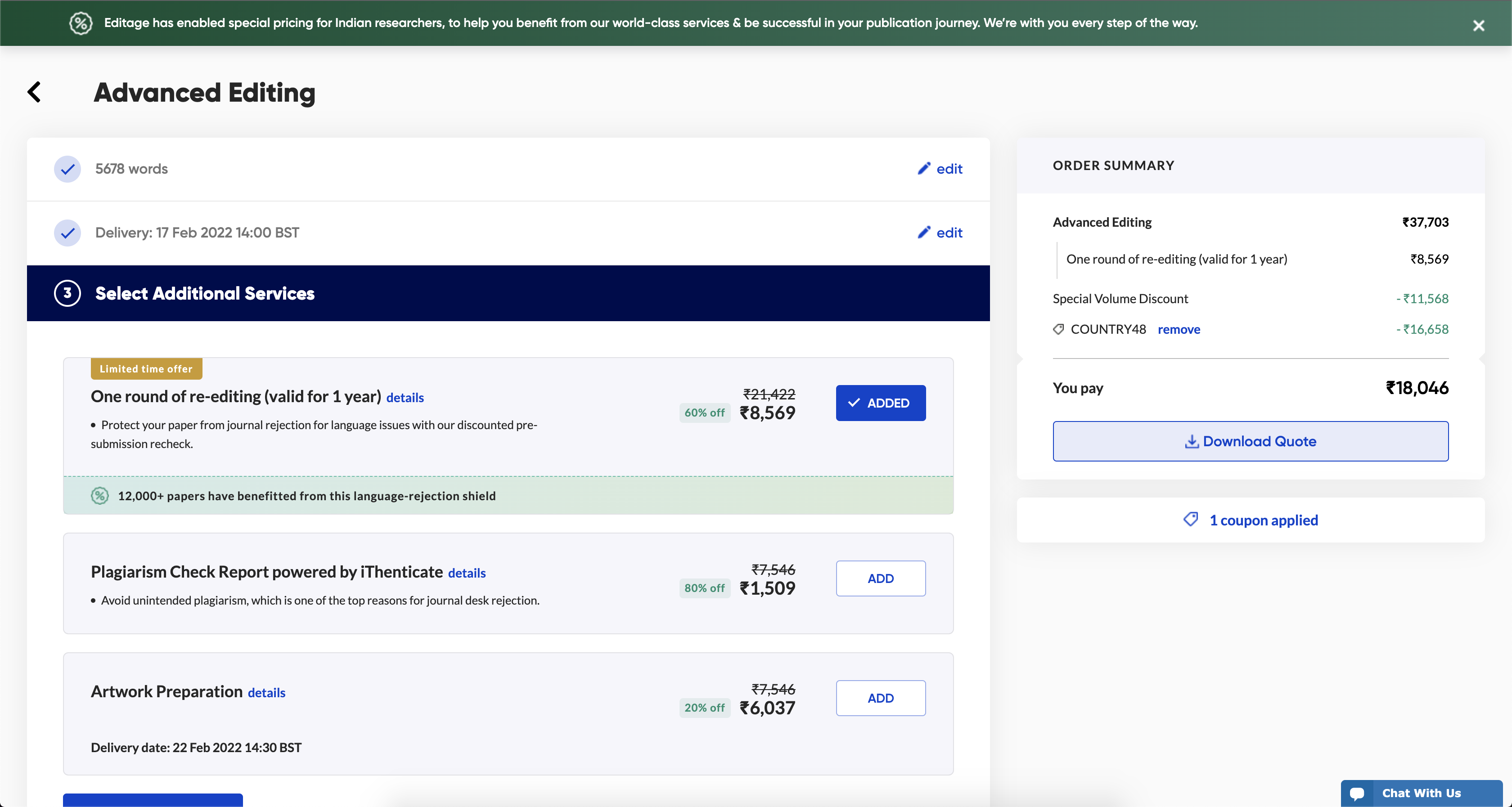Click the chat bubble icon

pos(1357,794)
